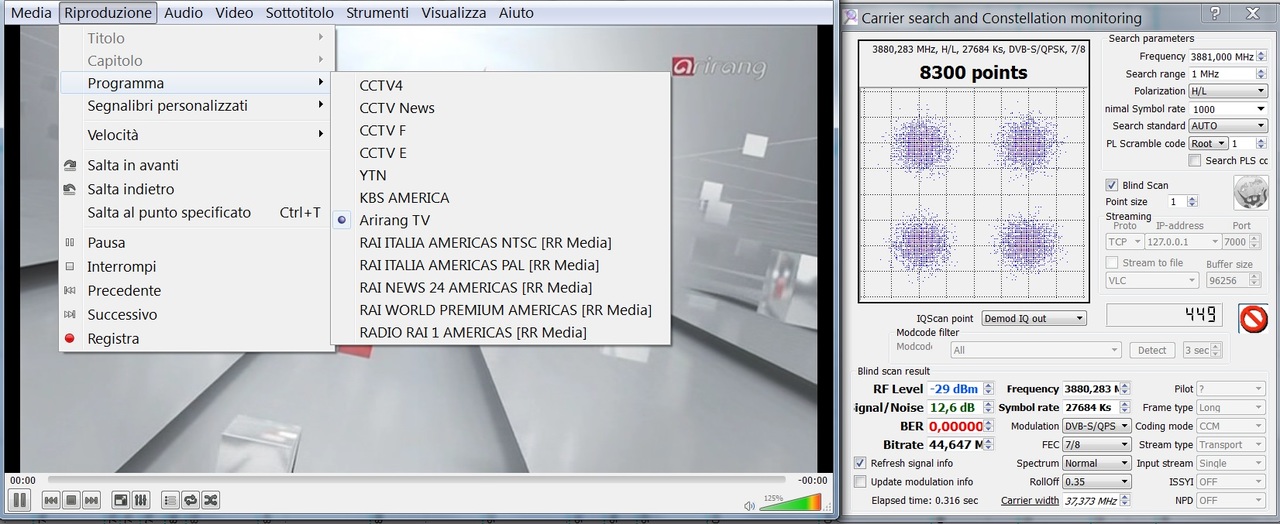
Task: Click the Search range 1 MHz field
Action: point(1228,74)
